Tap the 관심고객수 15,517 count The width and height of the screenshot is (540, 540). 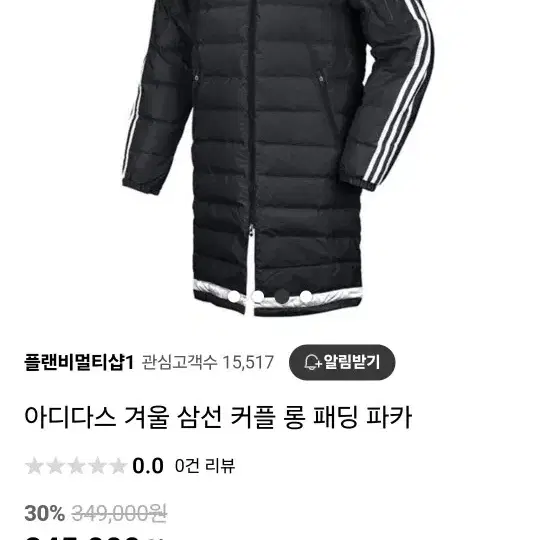208,362
